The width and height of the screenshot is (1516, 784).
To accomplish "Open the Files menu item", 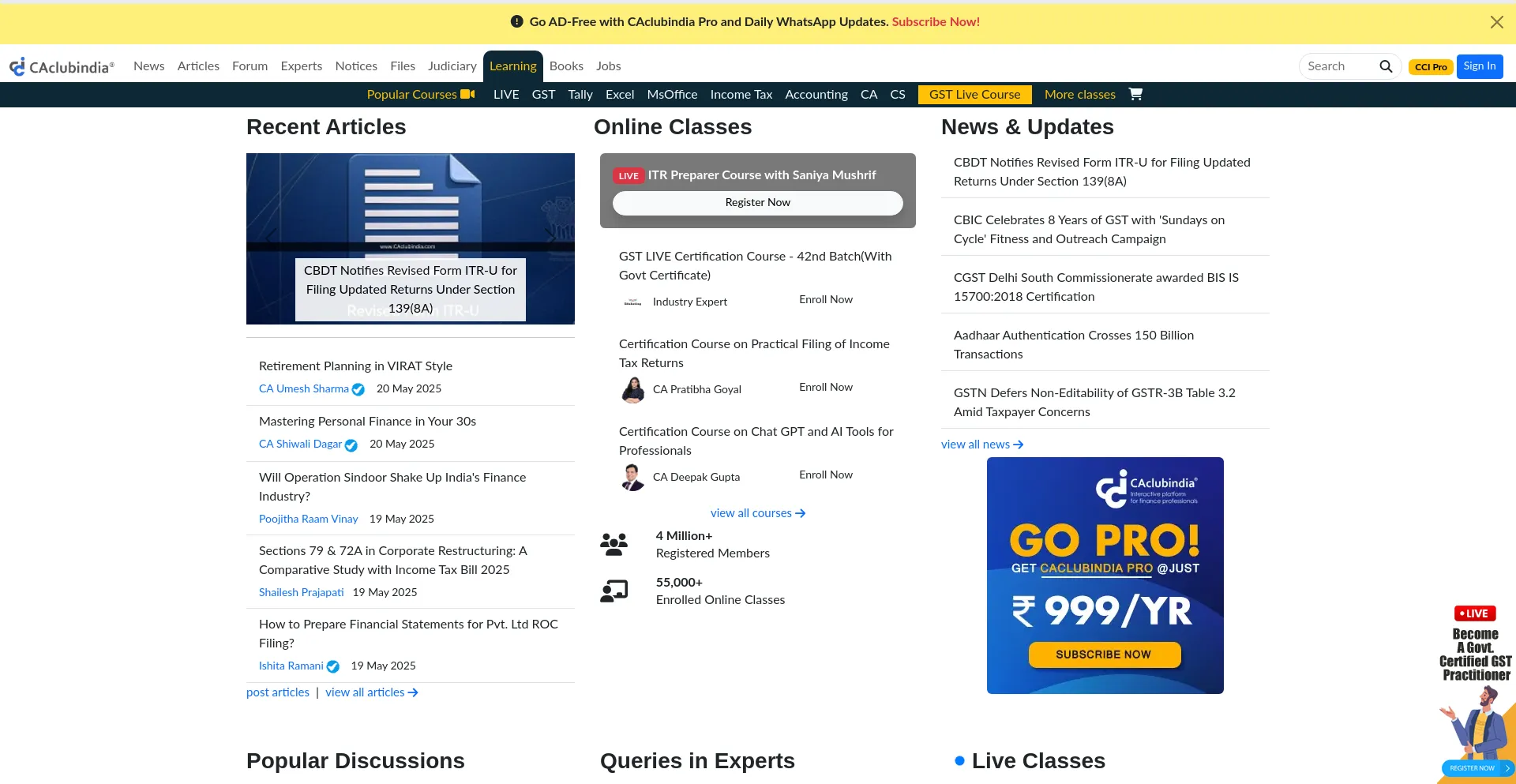I will 403,66.
